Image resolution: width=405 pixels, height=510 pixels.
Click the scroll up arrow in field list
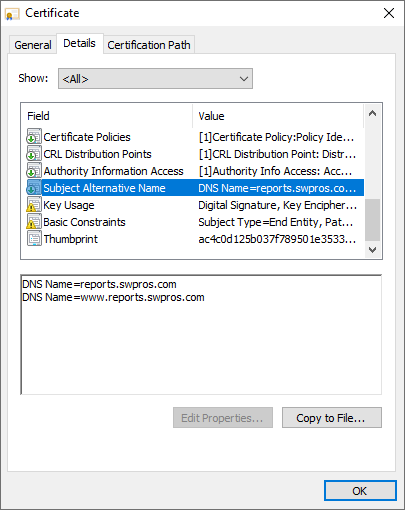coord(372,114)
